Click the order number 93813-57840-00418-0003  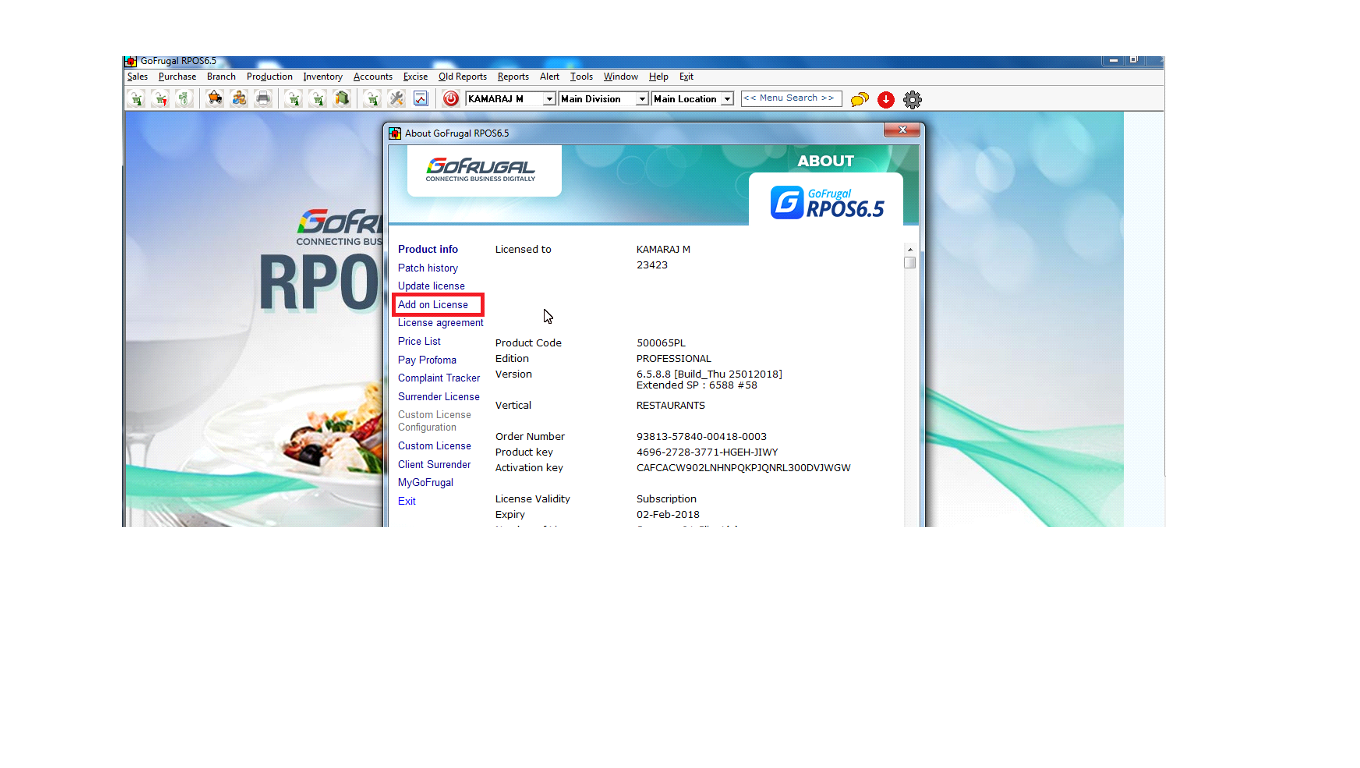point(701,437)
